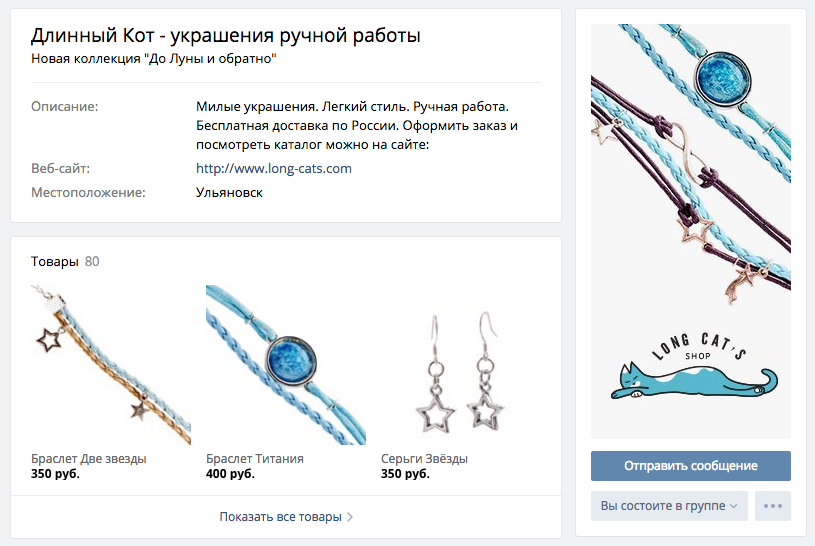Click the Long Cat's Shop cat logo
The image size is (815, 546).
(x=695, y=367)
